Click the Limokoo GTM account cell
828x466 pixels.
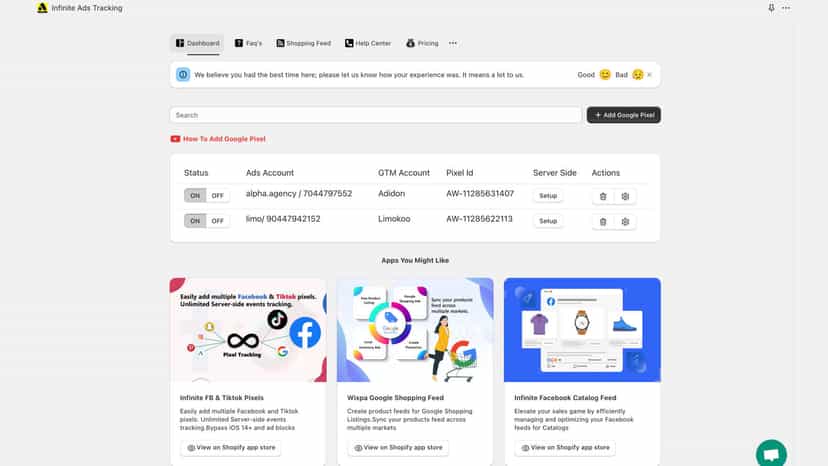(x=394, y=219)
